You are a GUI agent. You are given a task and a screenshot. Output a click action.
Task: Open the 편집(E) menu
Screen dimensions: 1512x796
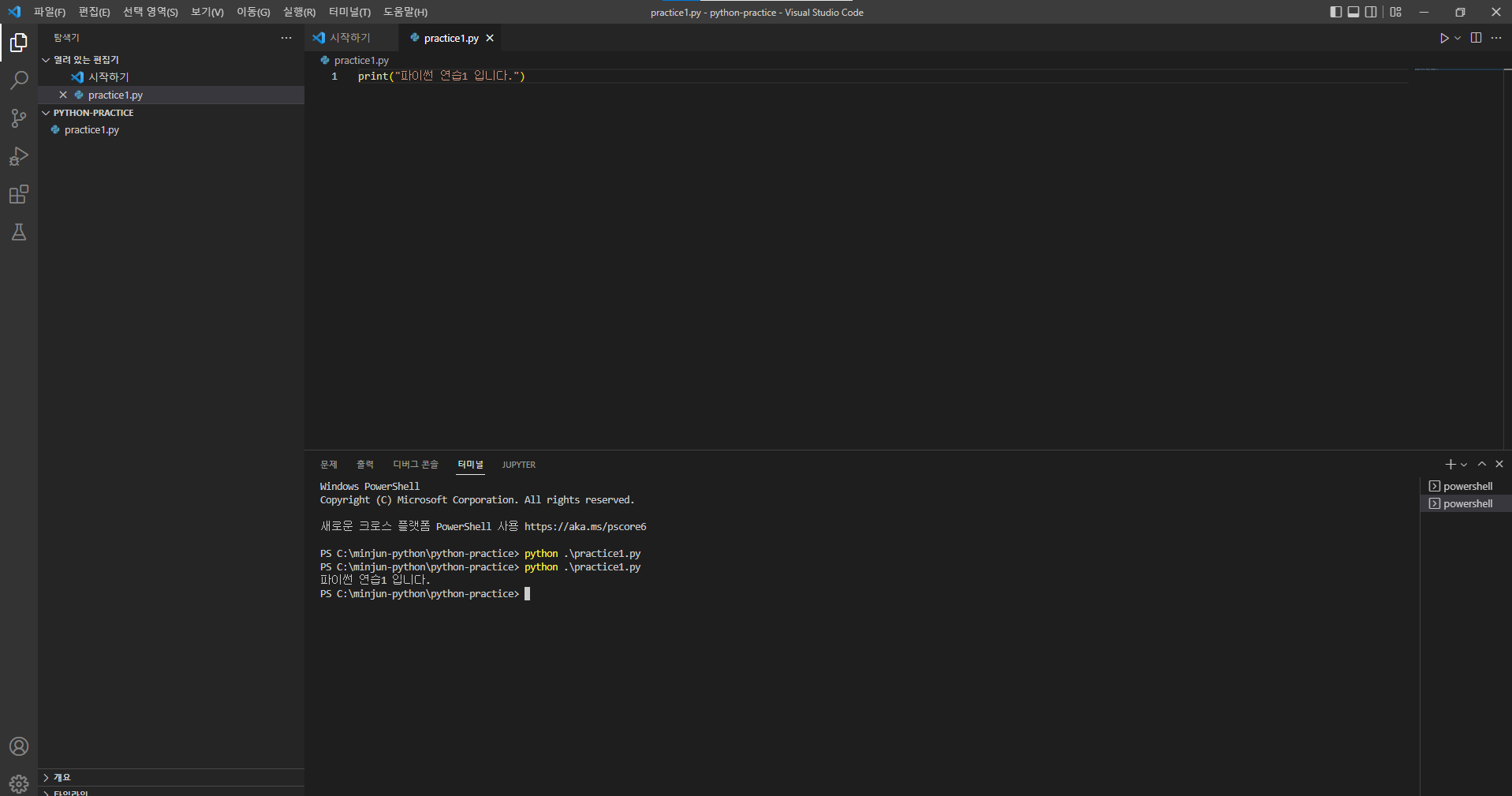coord(94,12)
